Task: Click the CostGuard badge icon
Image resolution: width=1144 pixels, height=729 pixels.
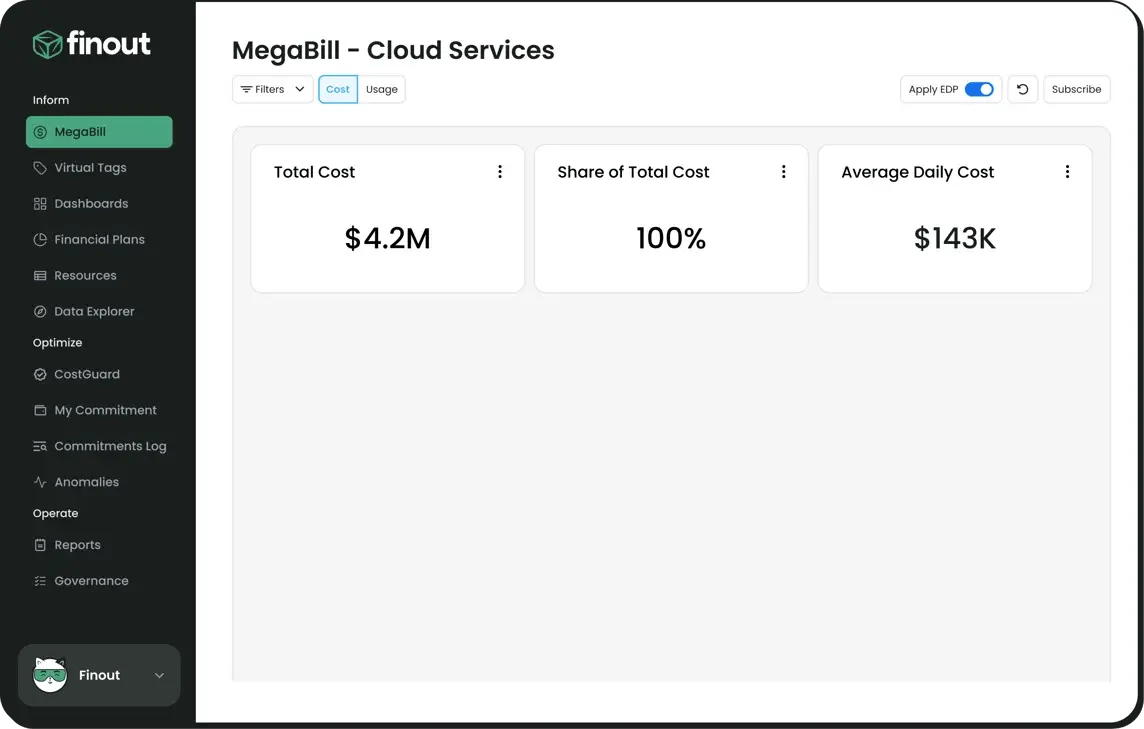Action: (40, 374)
